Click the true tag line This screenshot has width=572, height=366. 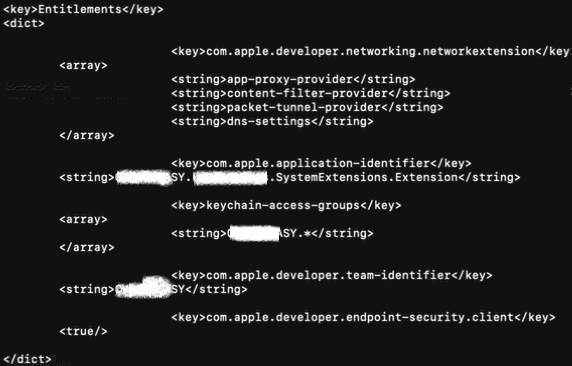pyautogui.click(x=83, y=331)
